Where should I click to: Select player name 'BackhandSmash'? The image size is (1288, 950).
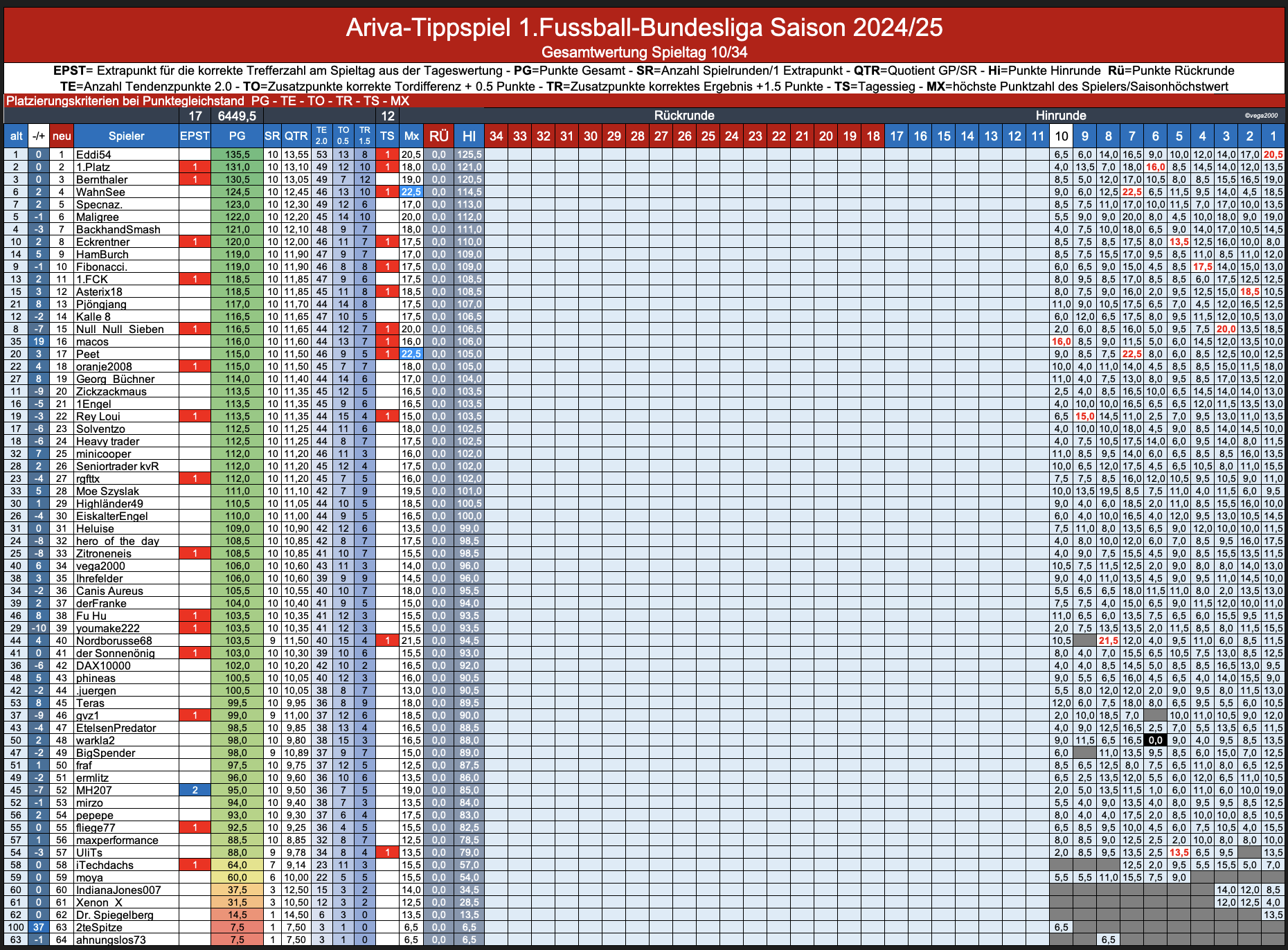(x=118, y=229)
